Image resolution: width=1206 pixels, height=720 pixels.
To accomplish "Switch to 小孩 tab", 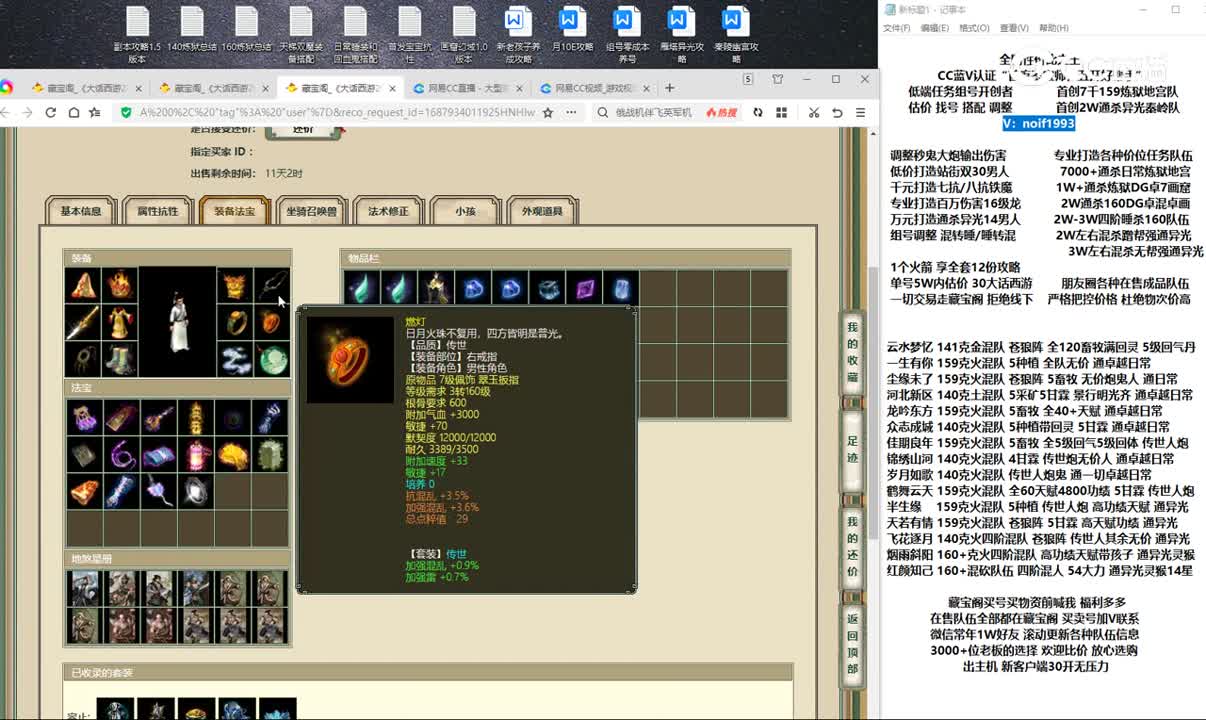I will coord(465,211).
